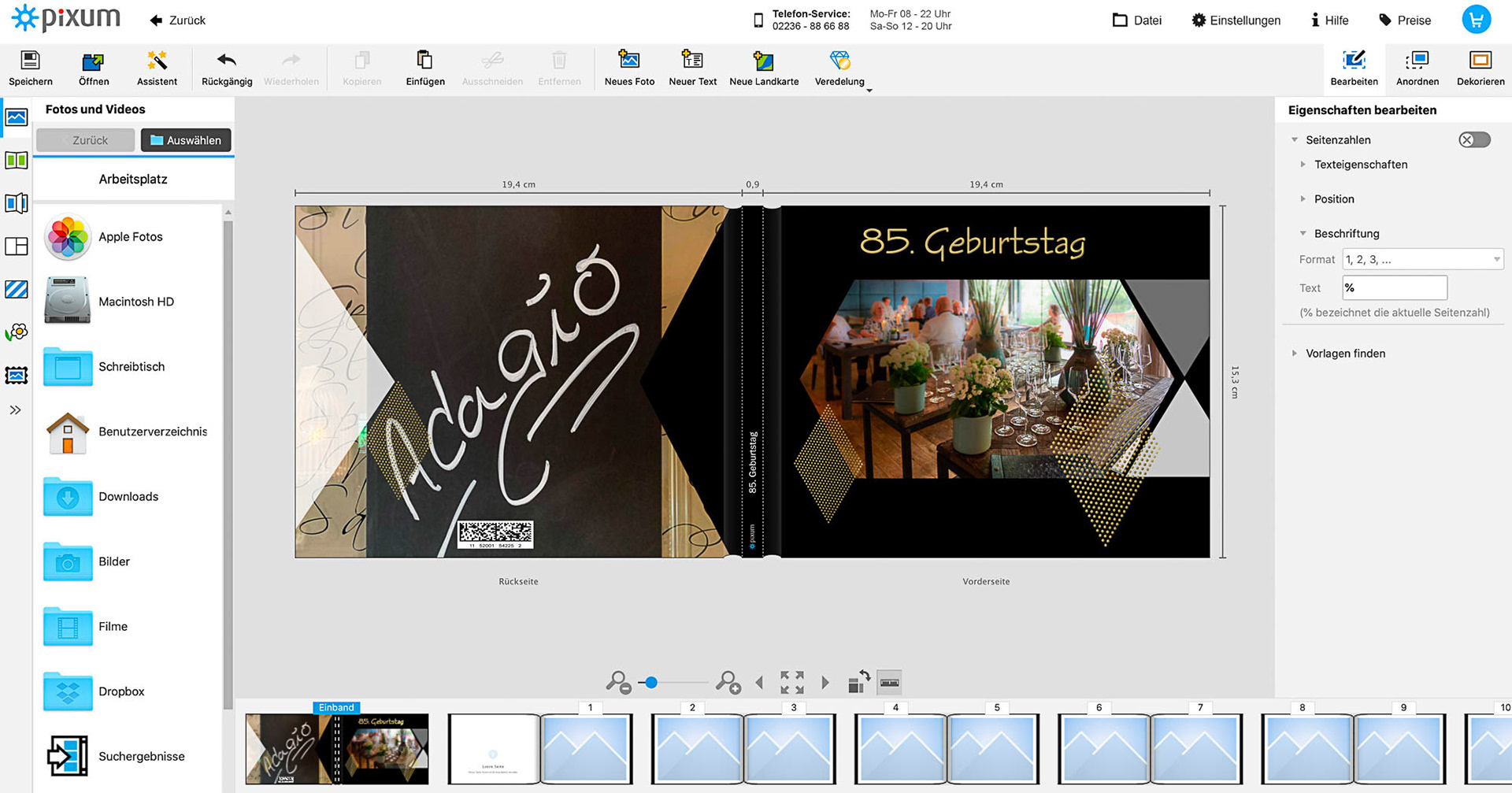1512x793 pixels.
Task: Expand Texteigenschaften section
Action: (1303, 165)
